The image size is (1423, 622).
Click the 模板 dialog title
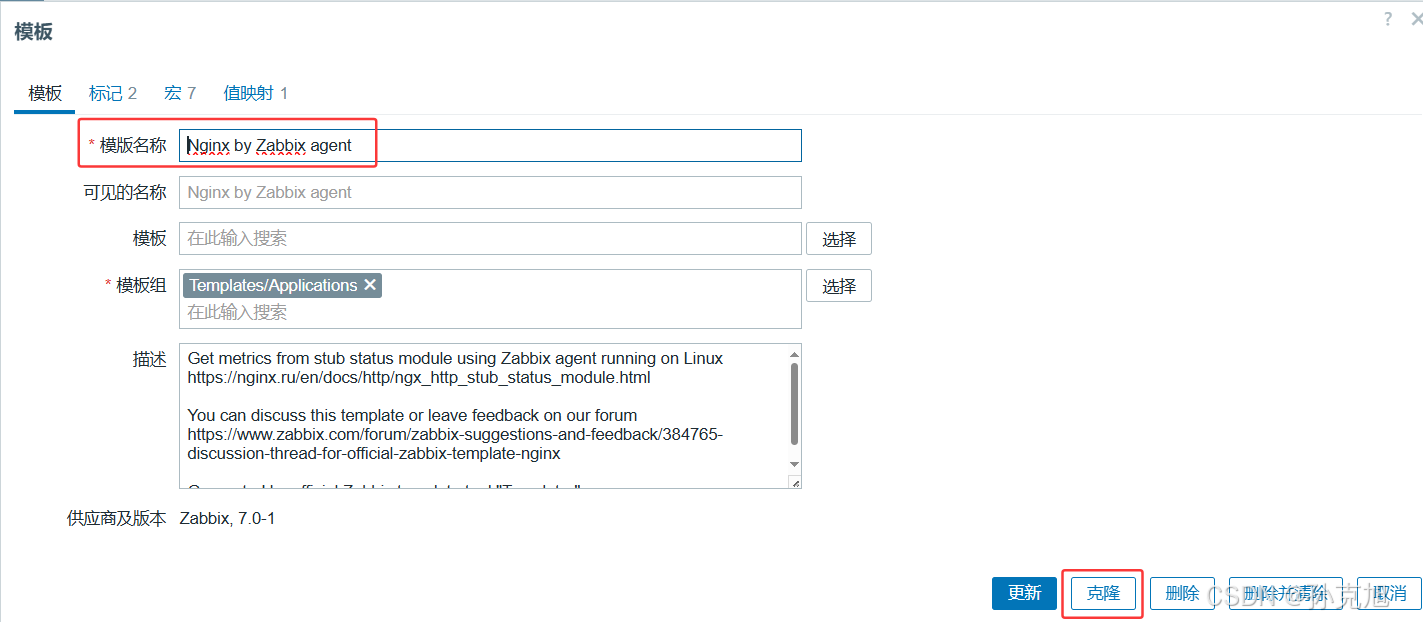pos(33,31)
